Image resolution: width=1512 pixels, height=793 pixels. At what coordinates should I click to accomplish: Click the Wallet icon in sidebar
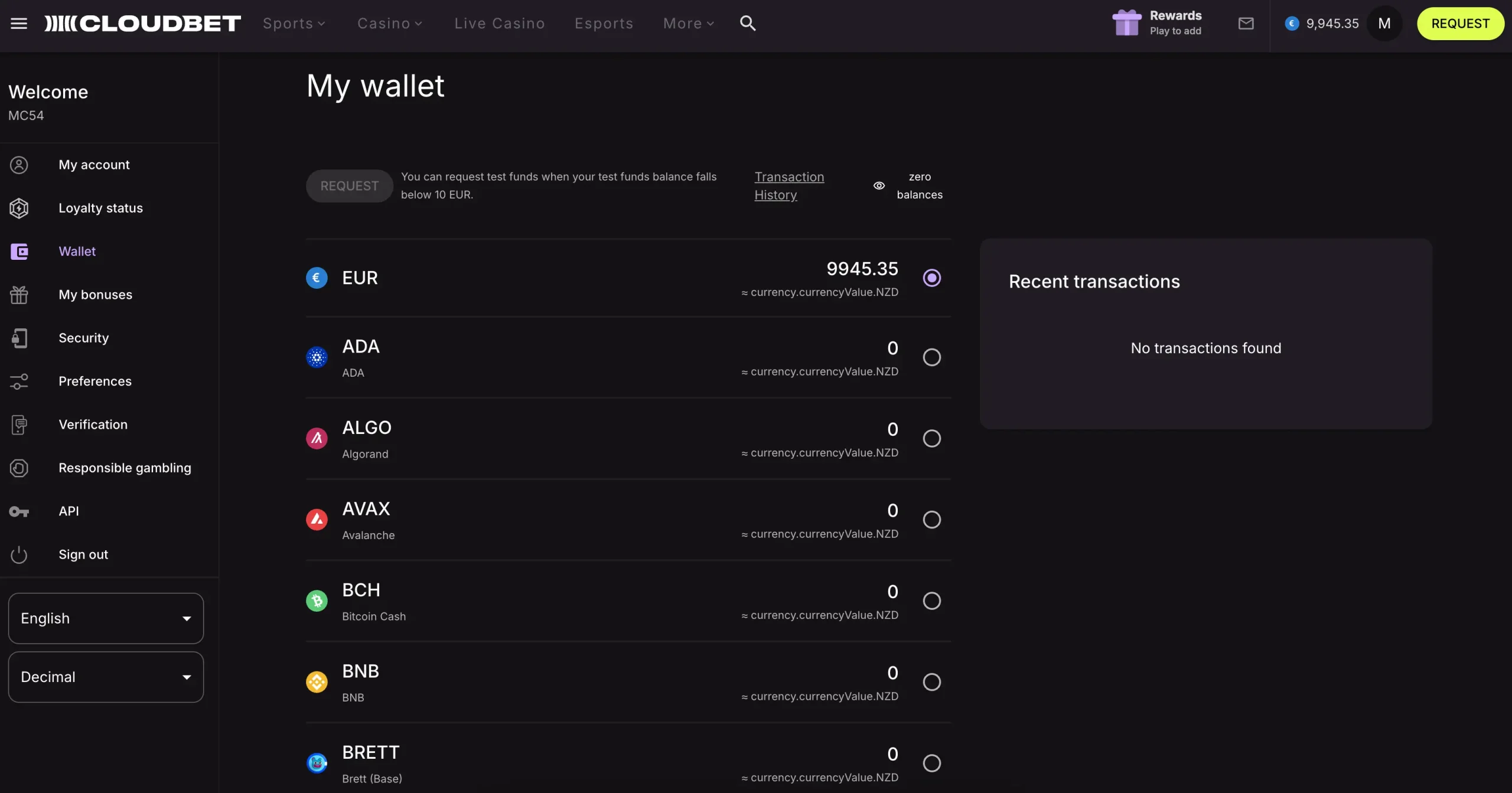point(19,252)
